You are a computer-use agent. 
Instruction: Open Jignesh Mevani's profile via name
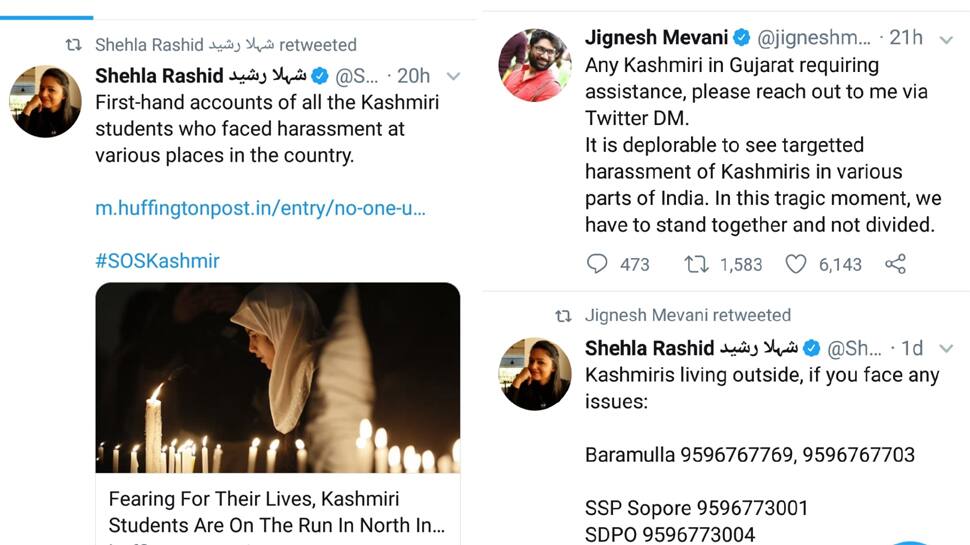(656, 38)
